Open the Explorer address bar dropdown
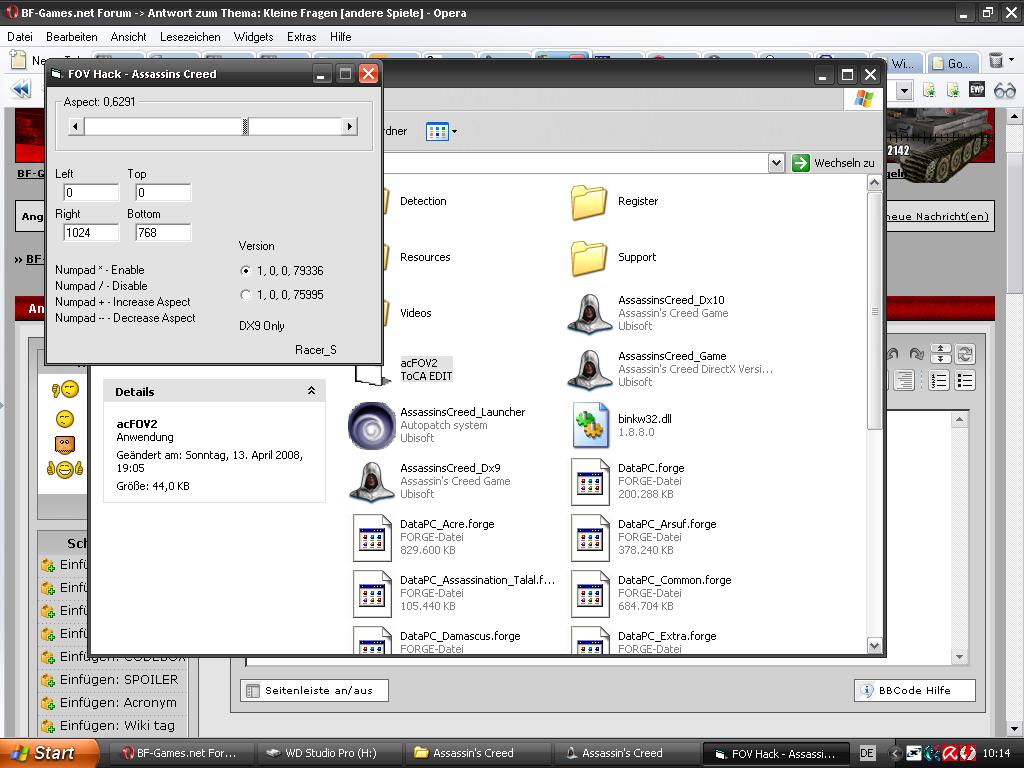This screenshot has width=1024, height=768. click(x=776, y=163)
